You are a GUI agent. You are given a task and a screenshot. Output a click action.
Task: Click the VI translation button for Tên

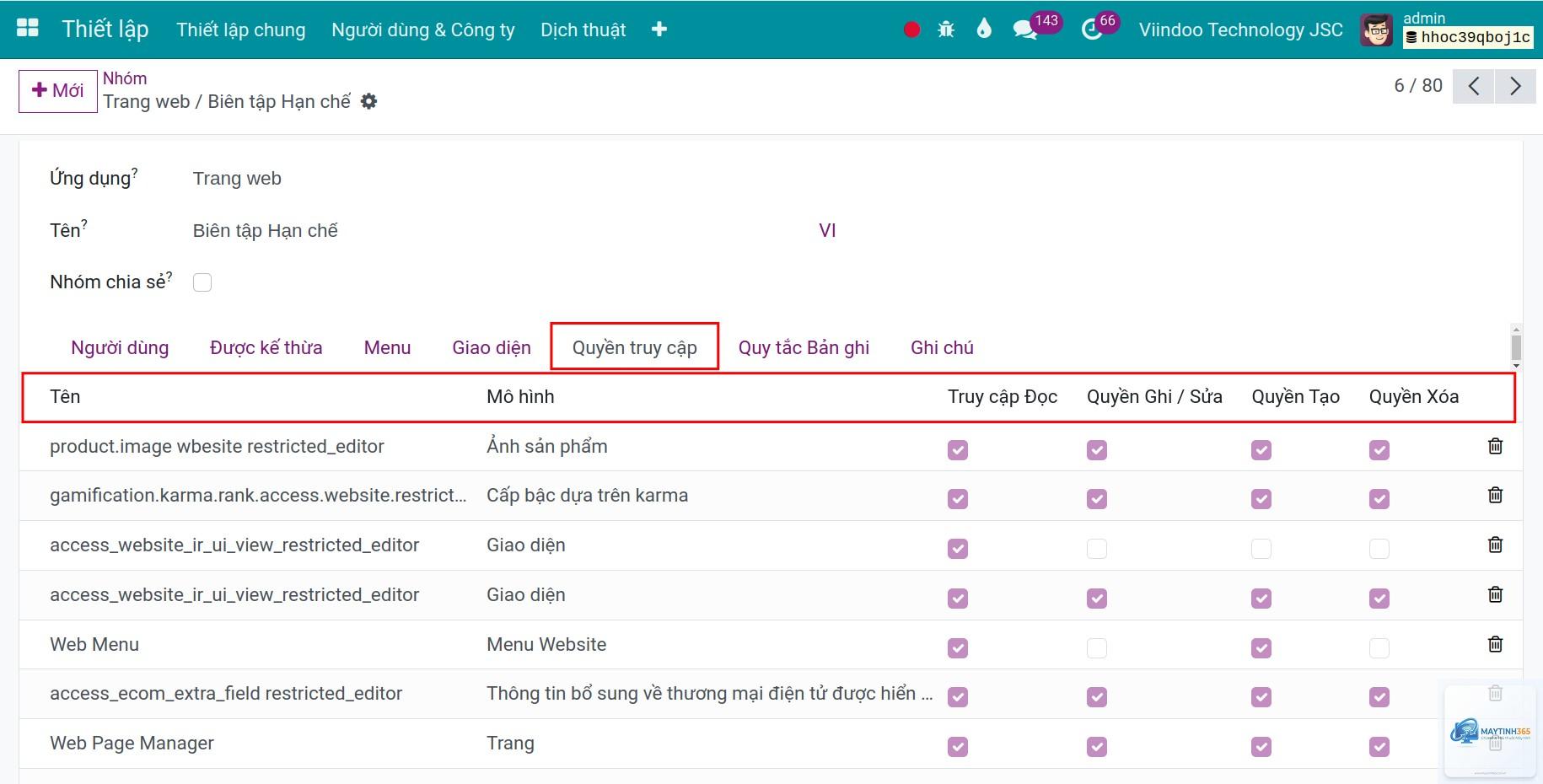(x=827, y=230)
